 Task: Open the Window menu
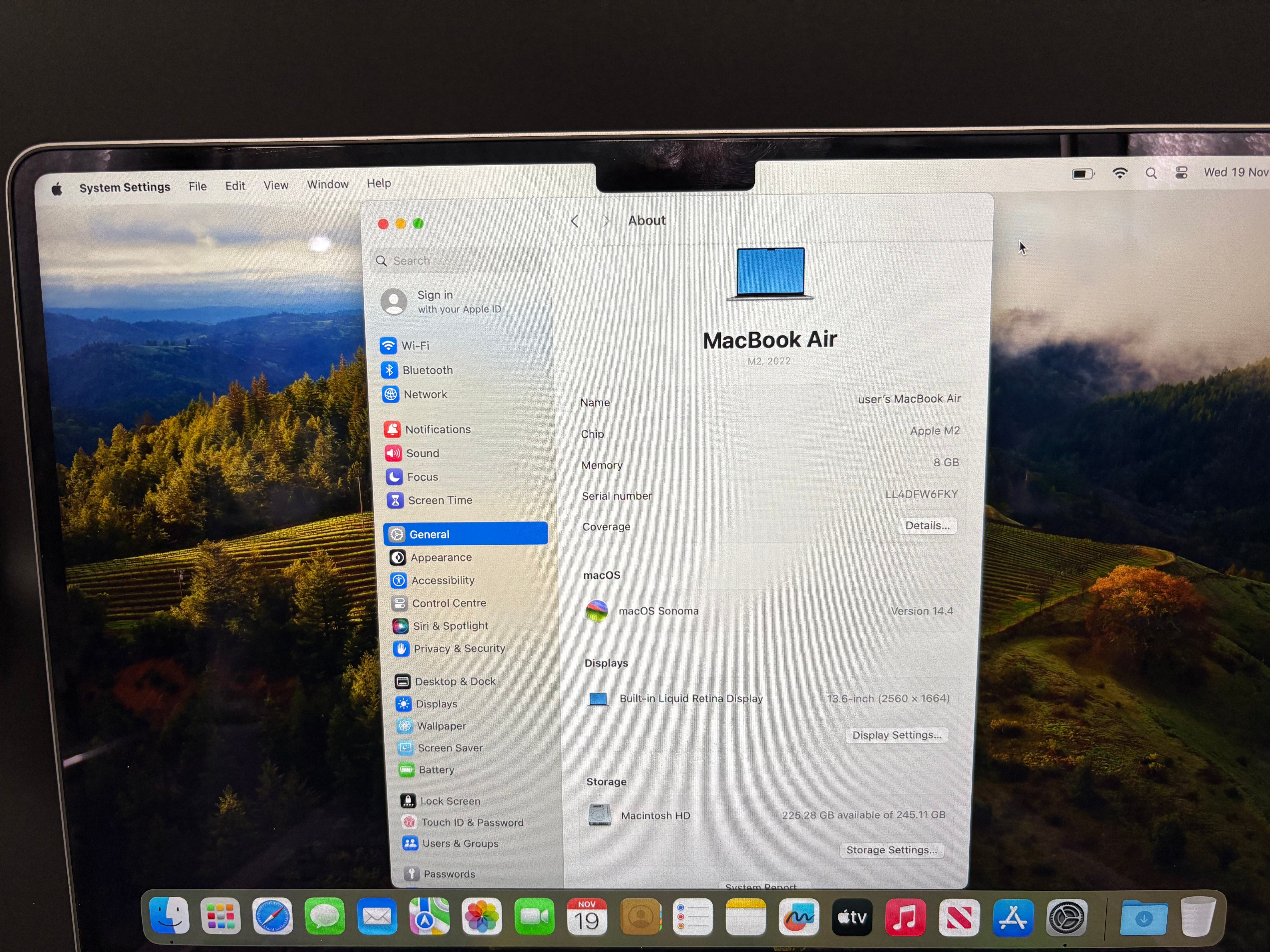(327, 184)
